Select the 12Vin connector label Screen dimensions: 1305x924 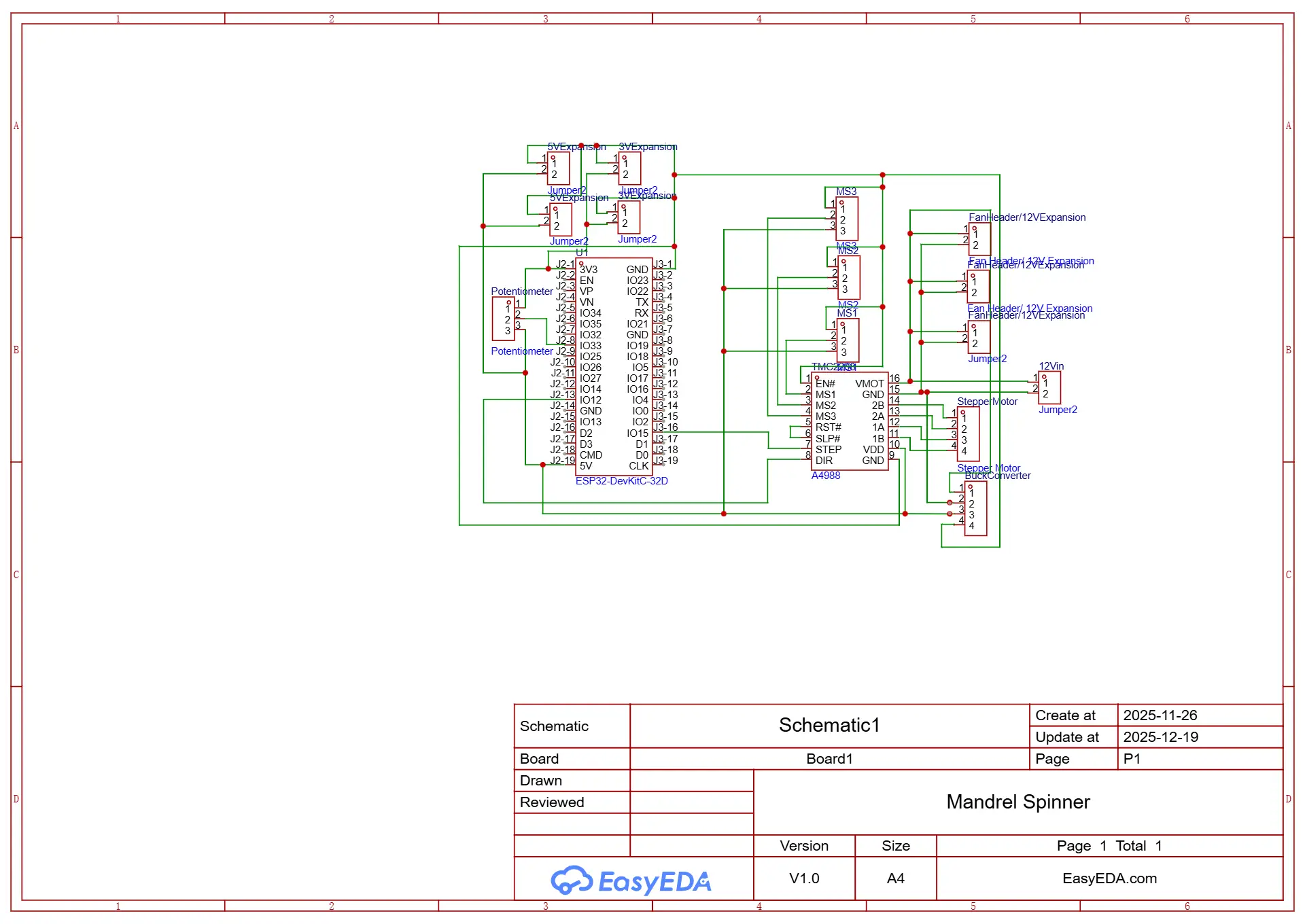click(x=1051, y=366)
